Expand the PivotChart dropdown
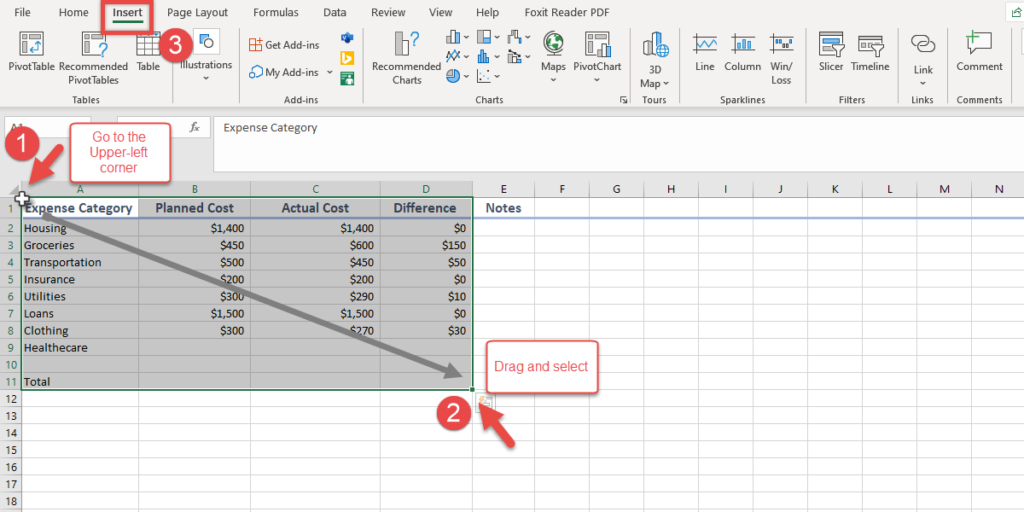The image size is (1024, 512). [x=597, y=80]
